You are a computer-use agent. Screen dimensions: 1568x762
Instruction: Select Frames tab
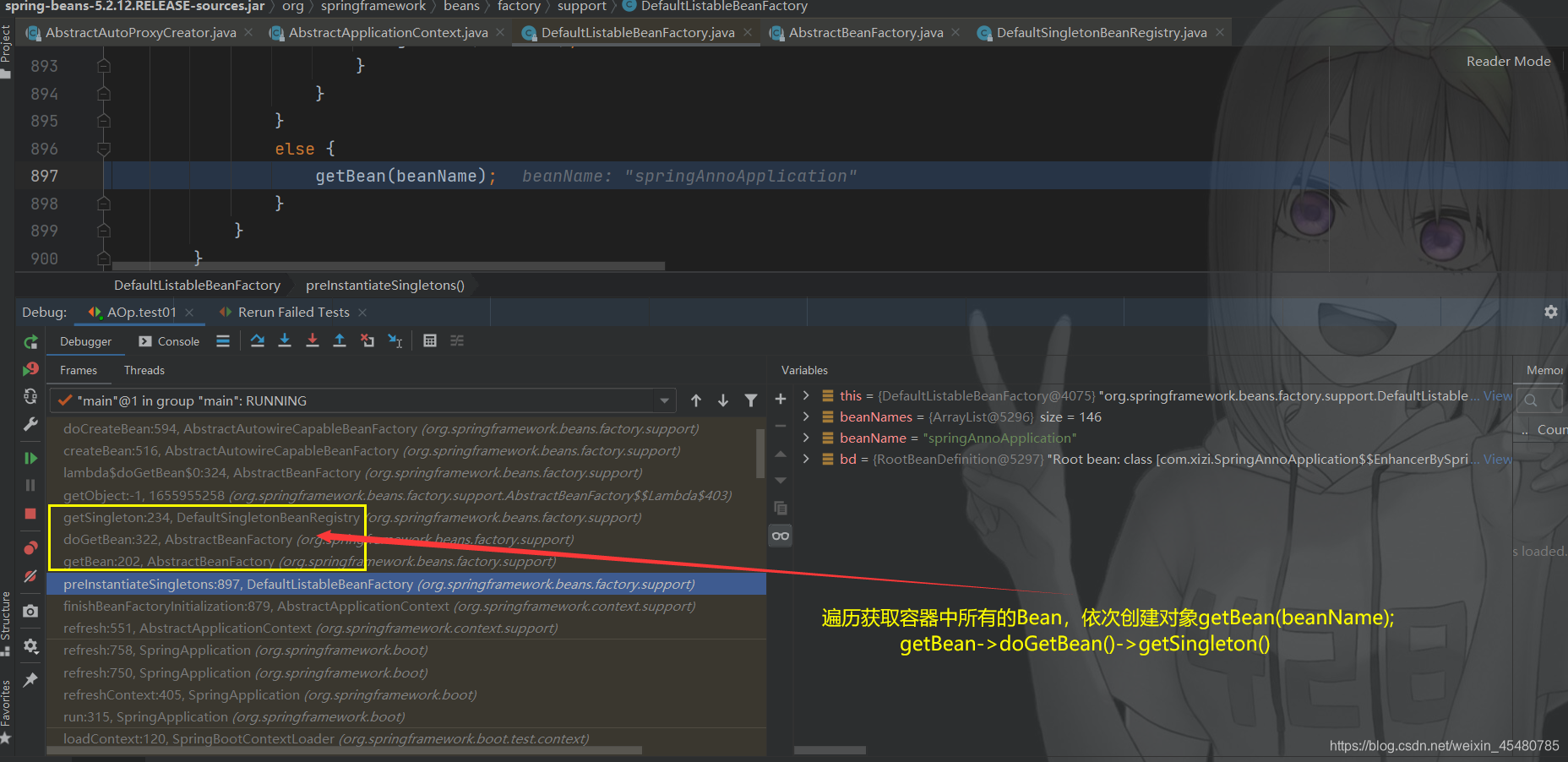coord(79,370)
